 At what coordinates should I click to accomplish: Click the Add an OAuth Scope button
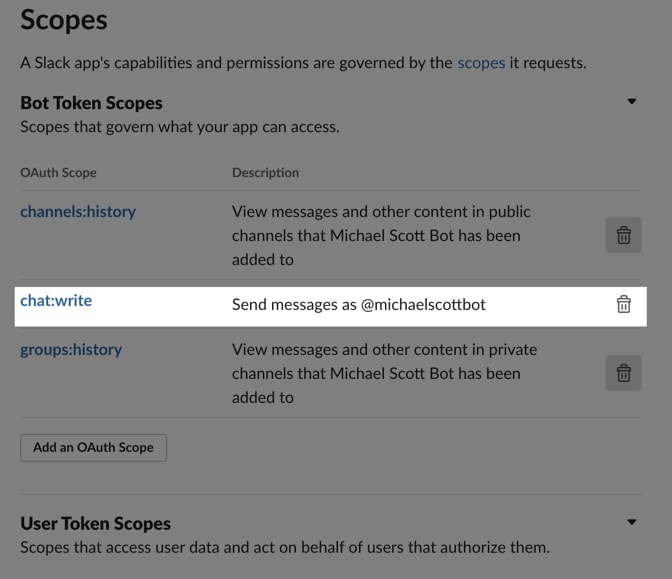[93, 448]
